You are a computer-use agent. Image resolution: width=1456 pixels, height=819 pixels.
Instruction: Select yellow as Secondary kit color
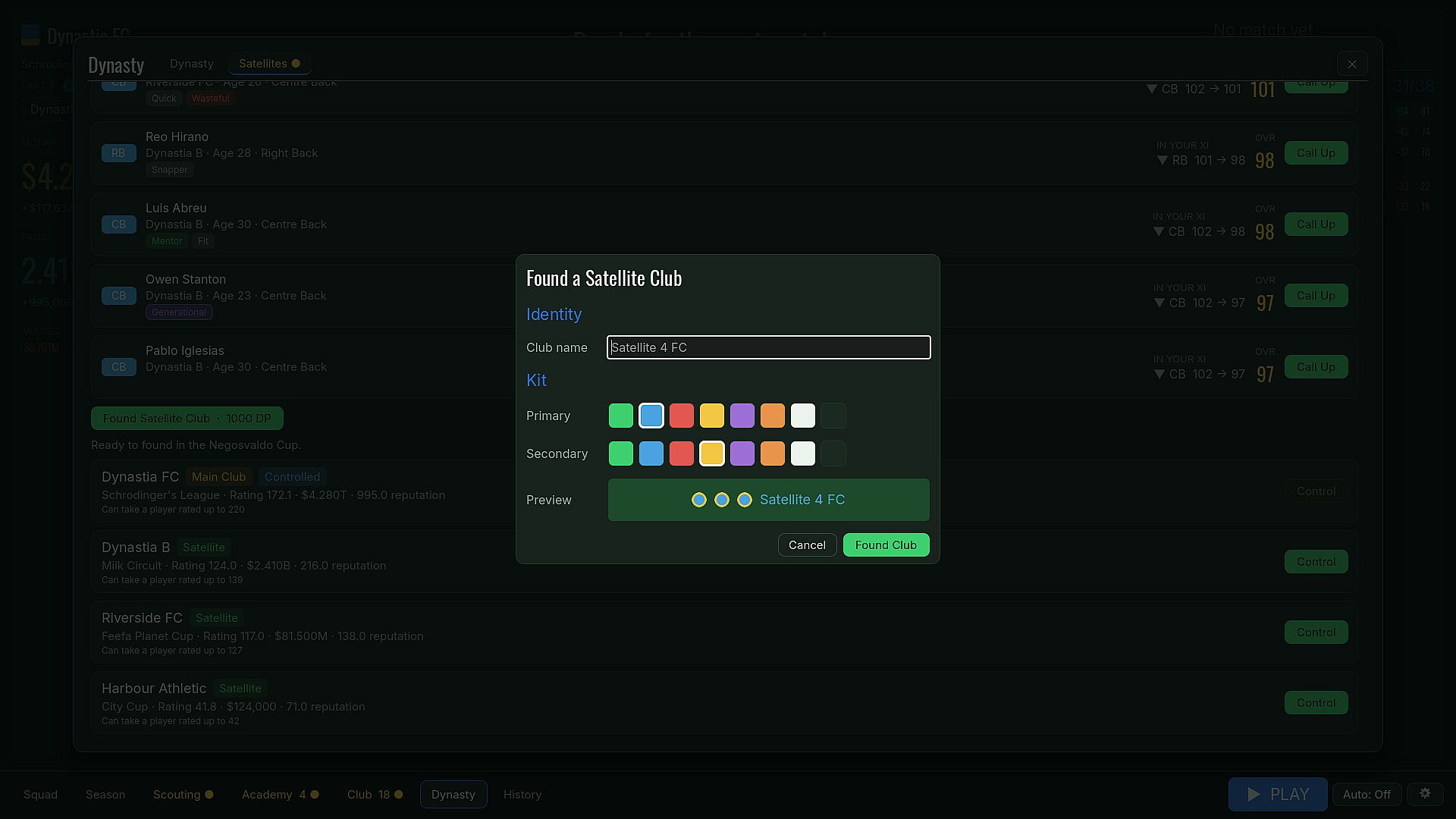(x=712, y=453)
